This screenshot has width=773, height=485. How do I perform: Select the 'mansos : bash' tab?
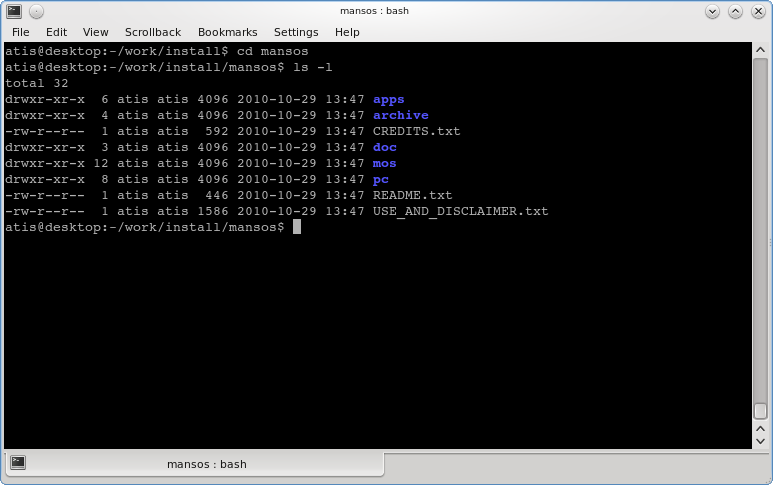tap(194, 464)
